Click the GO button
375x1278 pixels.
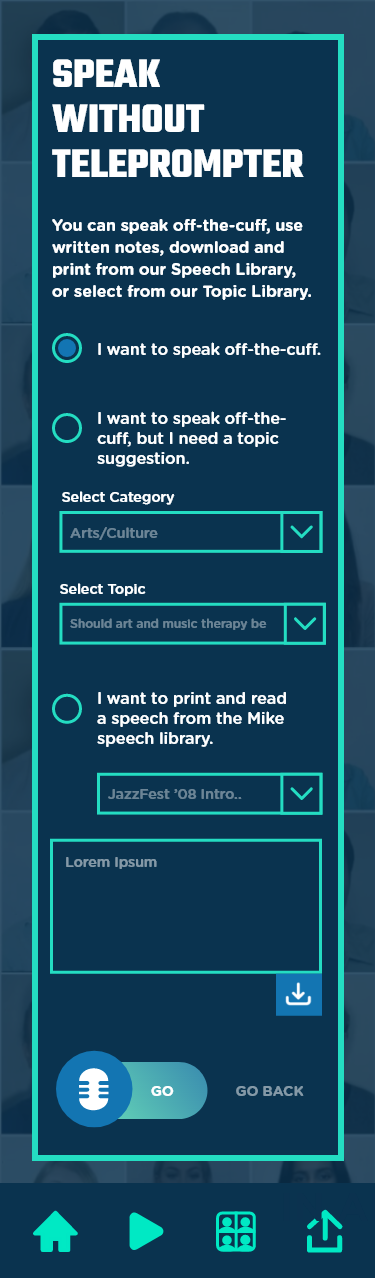(163, 1090)
